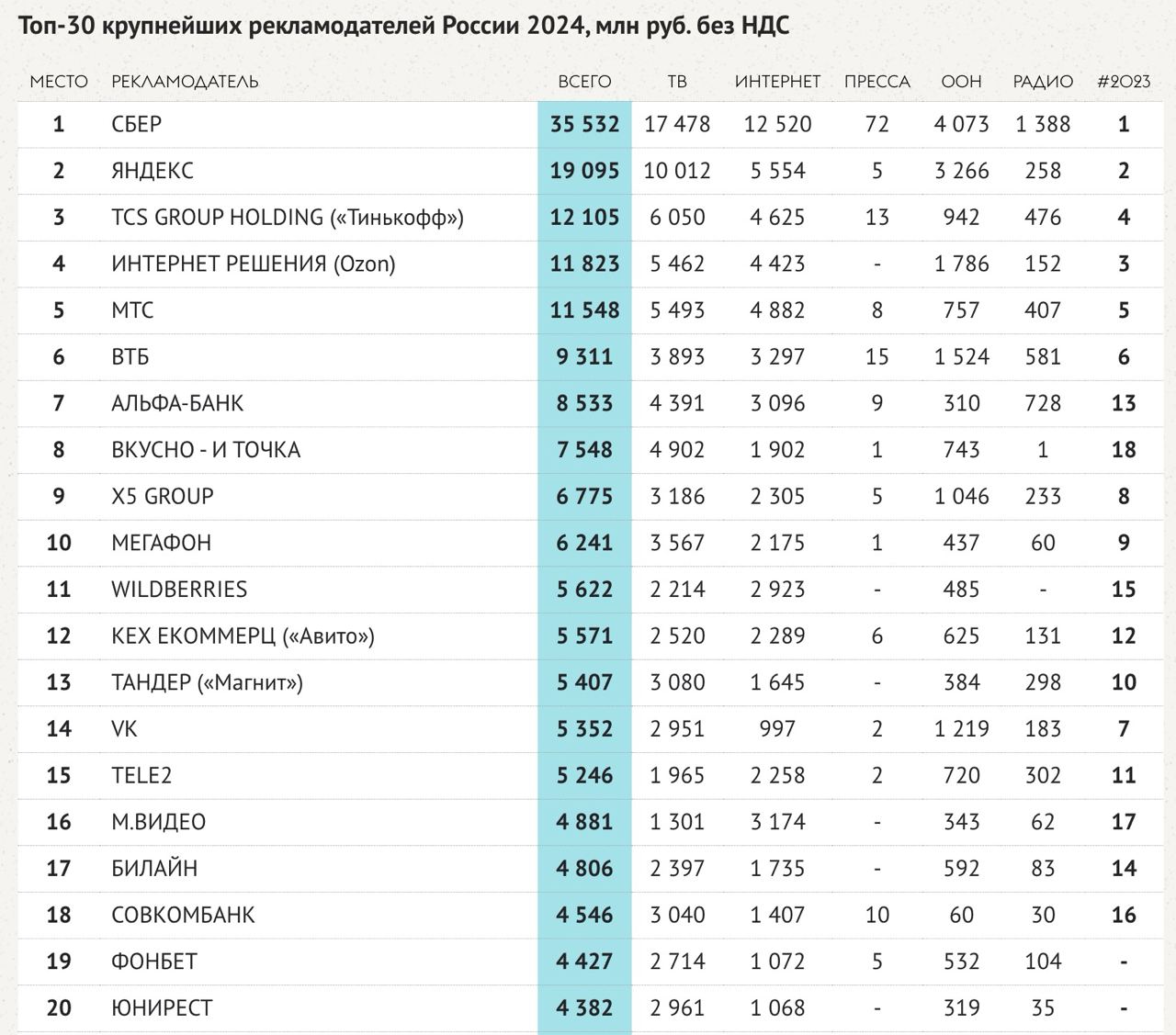Viewport: 1176px width, 1035px height.
Task: Click АЛЬФА-БАНК radio value 728
Action: [x=1043, y=403]
